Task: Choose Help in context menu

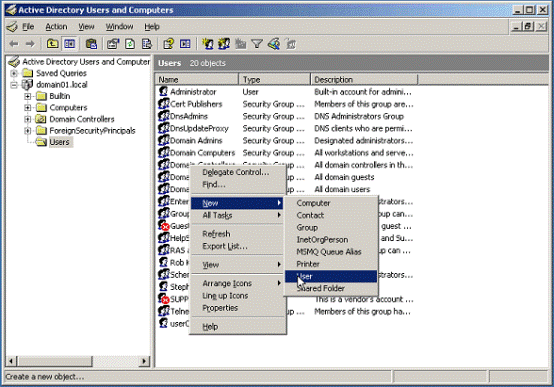Action: tap(238, 327)
